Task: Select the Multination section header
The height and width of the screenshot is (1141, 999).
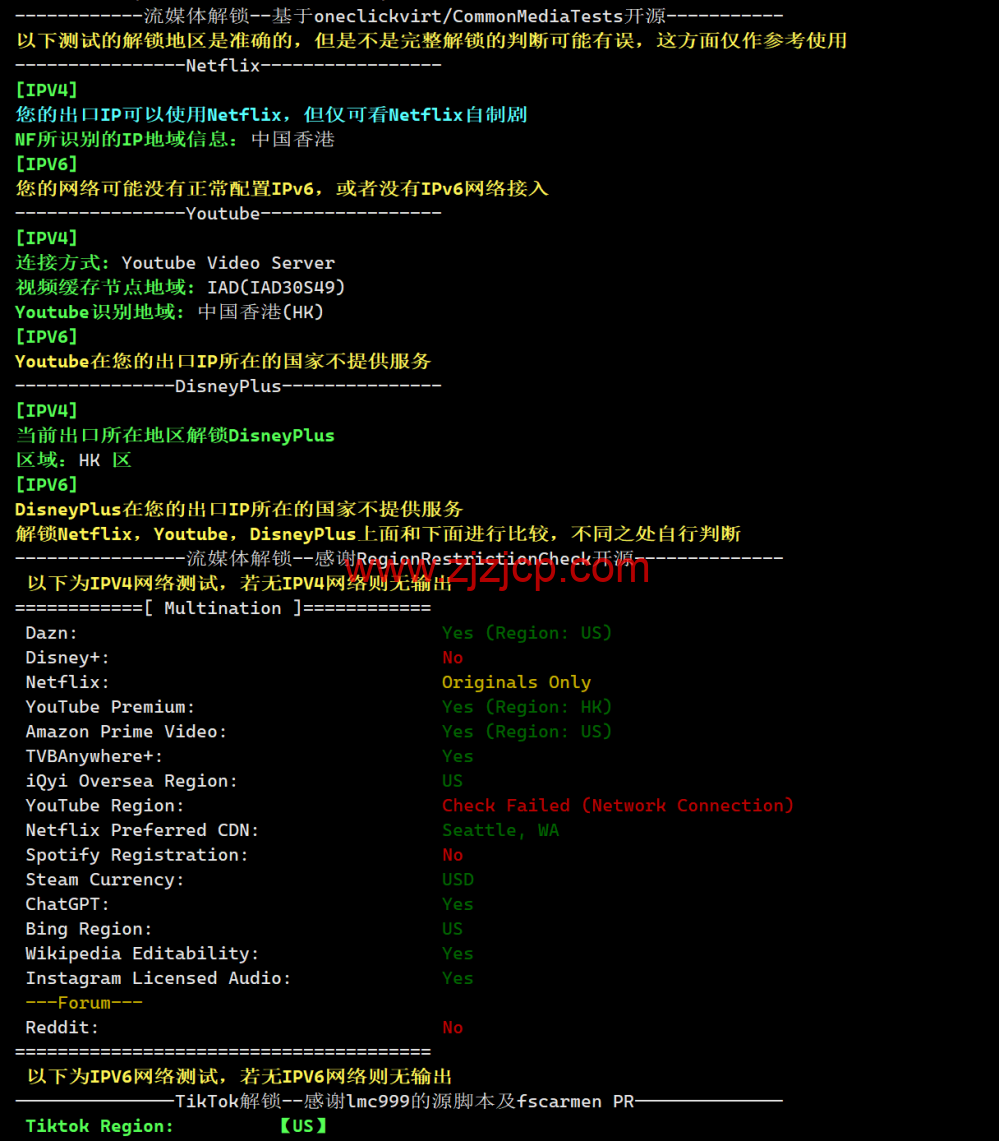Action: [222, 608]
